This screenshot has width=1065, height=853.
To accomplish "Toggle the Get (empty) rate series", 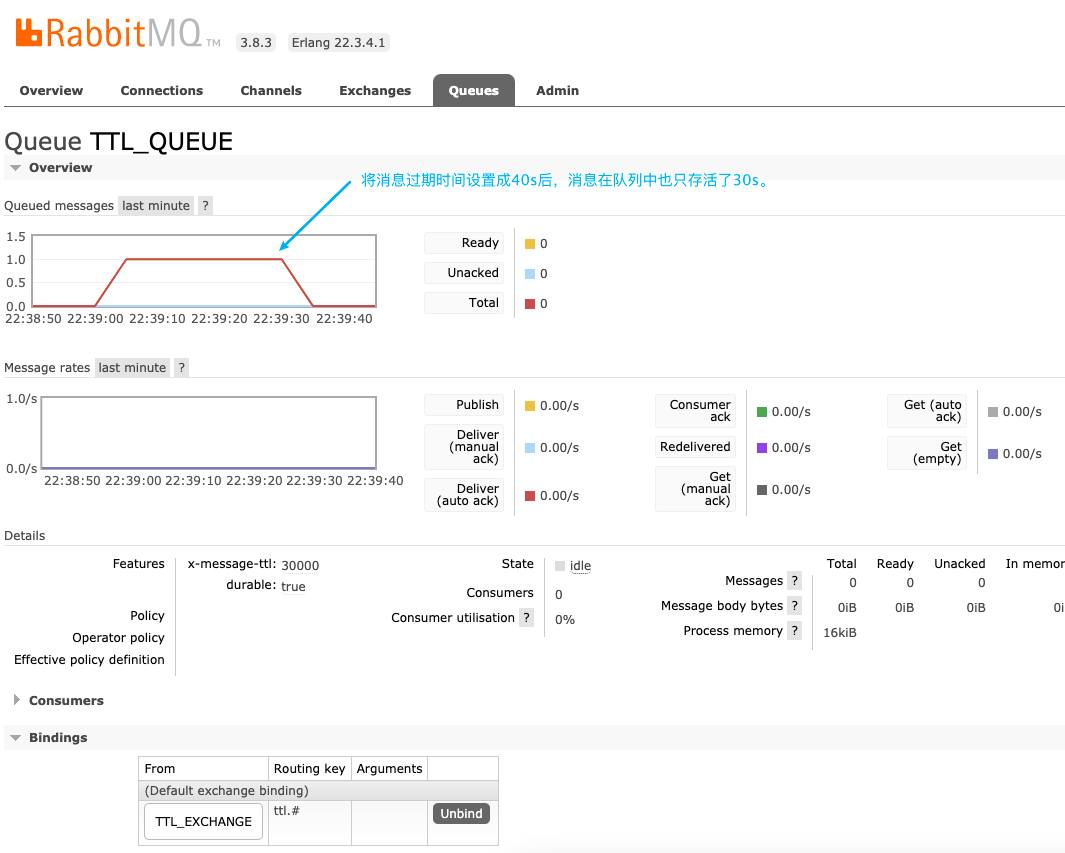I will point(927,453).
